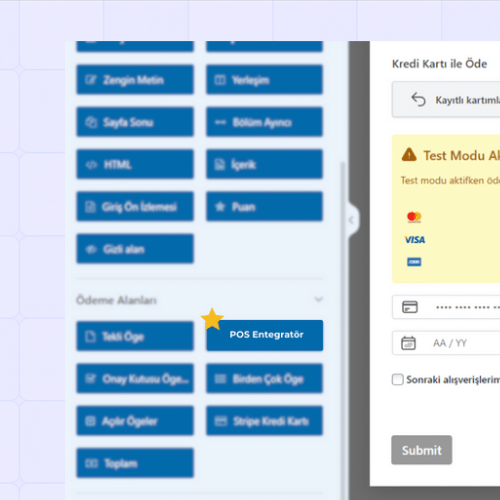This screenshot has width=500, height=500.
Task: Click the VISA logo icon
Action: 415,240
